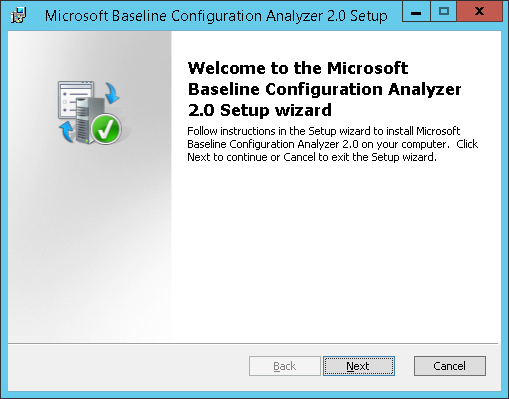
Task: Click the installer icon in title bar
Action: pos(19,15)
